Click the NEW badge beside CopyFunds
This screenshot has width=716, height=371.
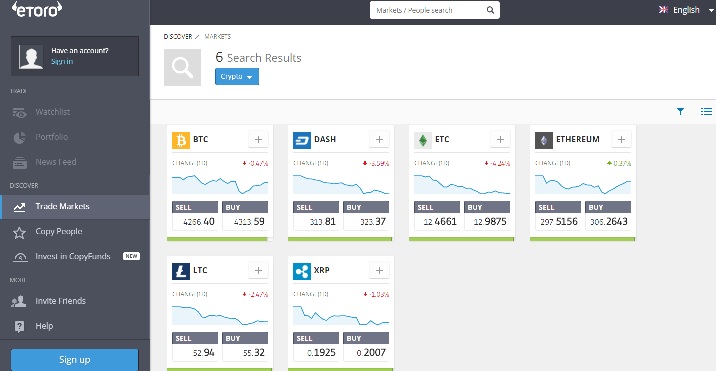pyautogui.click(x=131, y=256)
